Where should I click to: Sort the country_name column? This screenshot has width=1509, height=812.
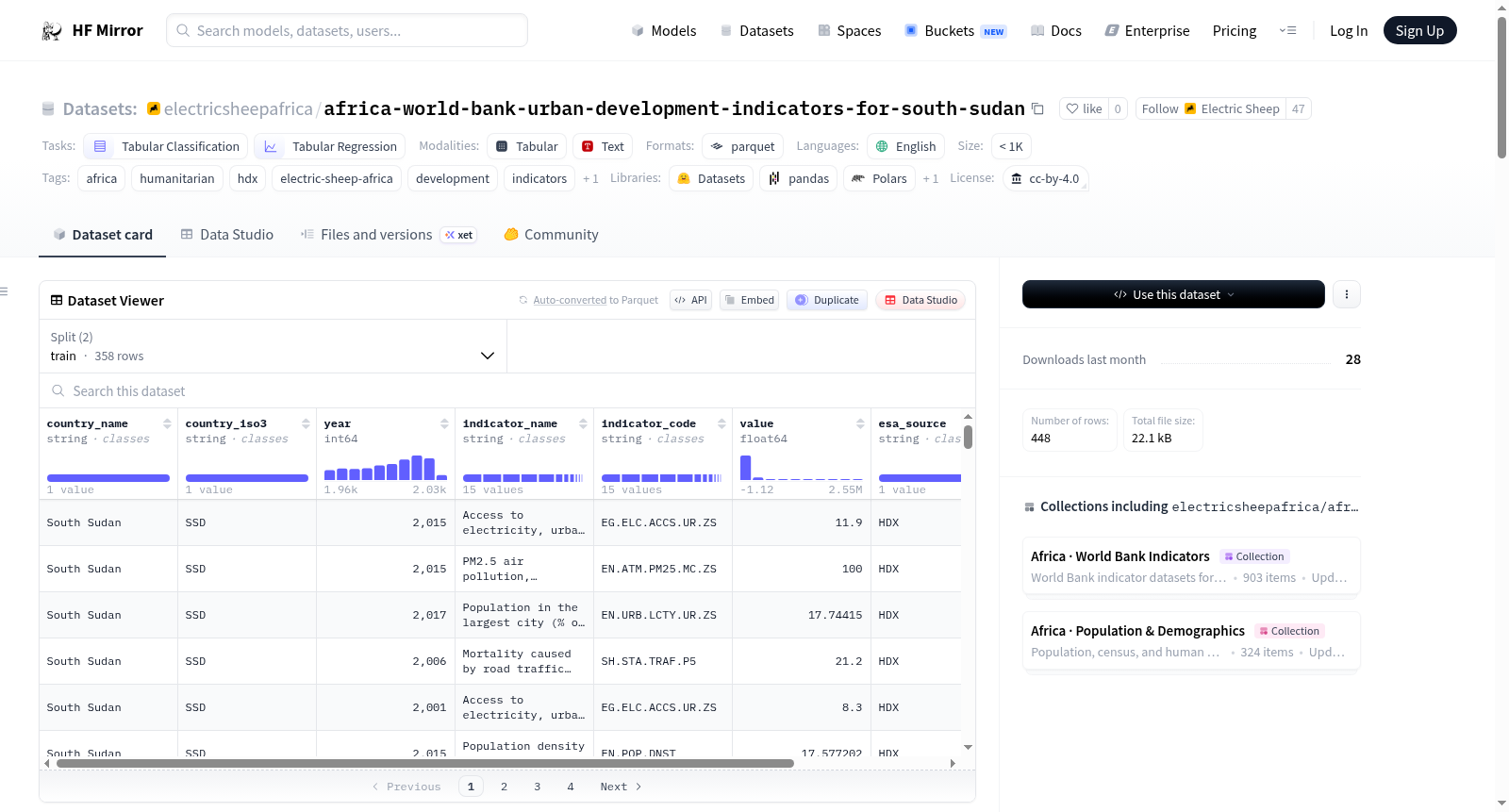click(167, 423)
